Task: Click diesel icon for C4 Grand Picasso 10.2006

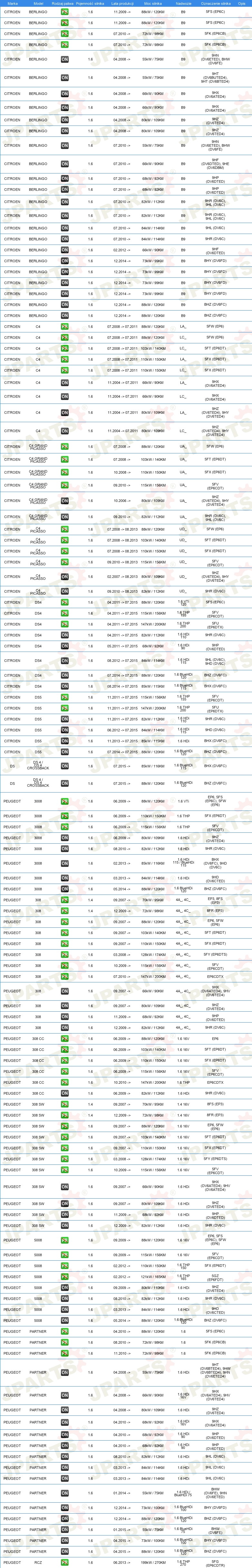Action: (65, 501)
